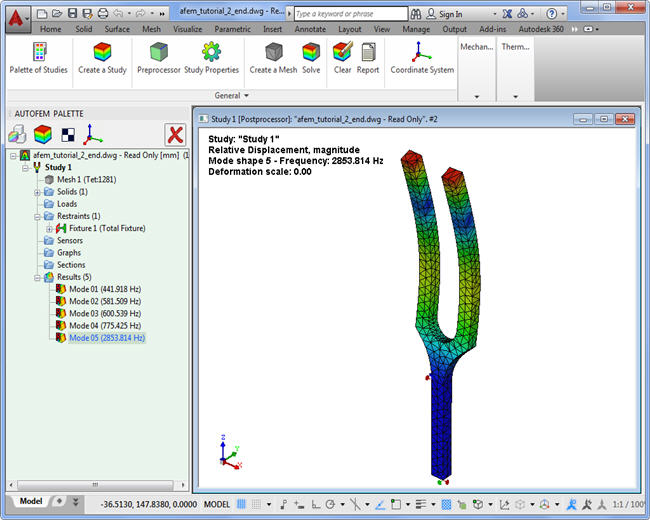650x520 pixels.
Task: Click the Open file icon
Action: (57, 14)
